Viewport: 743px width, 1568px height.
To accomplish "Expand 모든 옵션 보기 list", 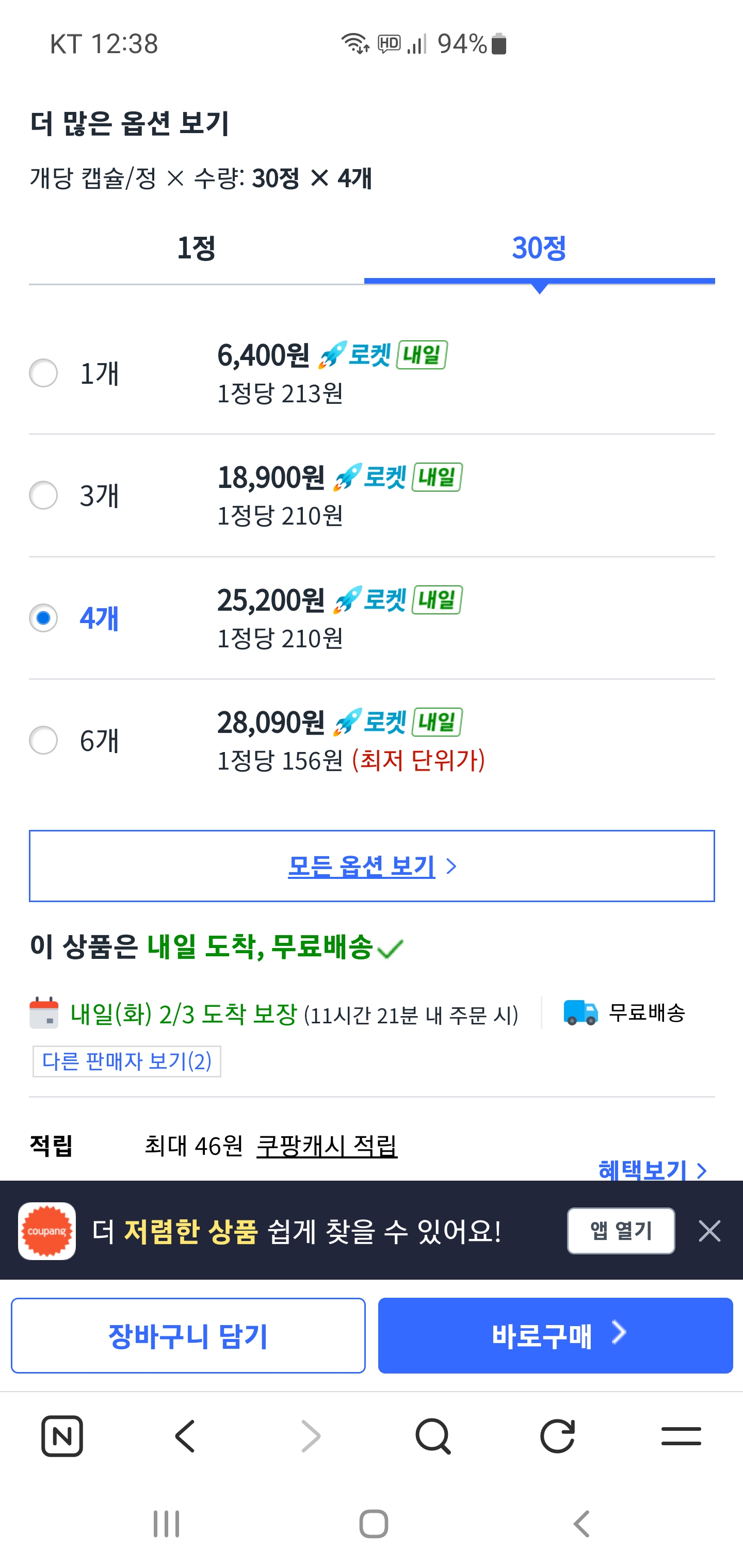I will (372, 865).
